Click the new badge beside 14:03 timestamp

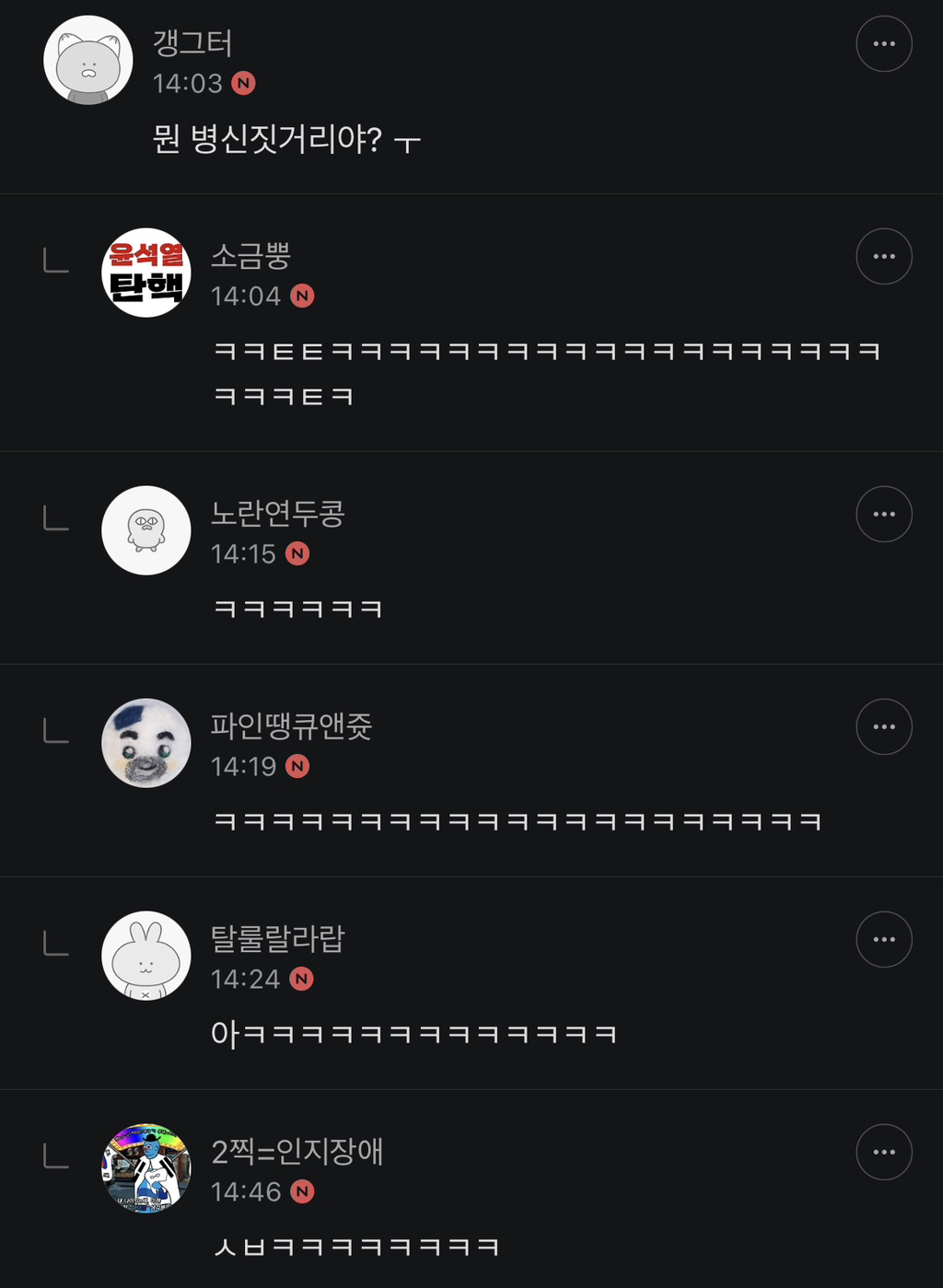243,84
